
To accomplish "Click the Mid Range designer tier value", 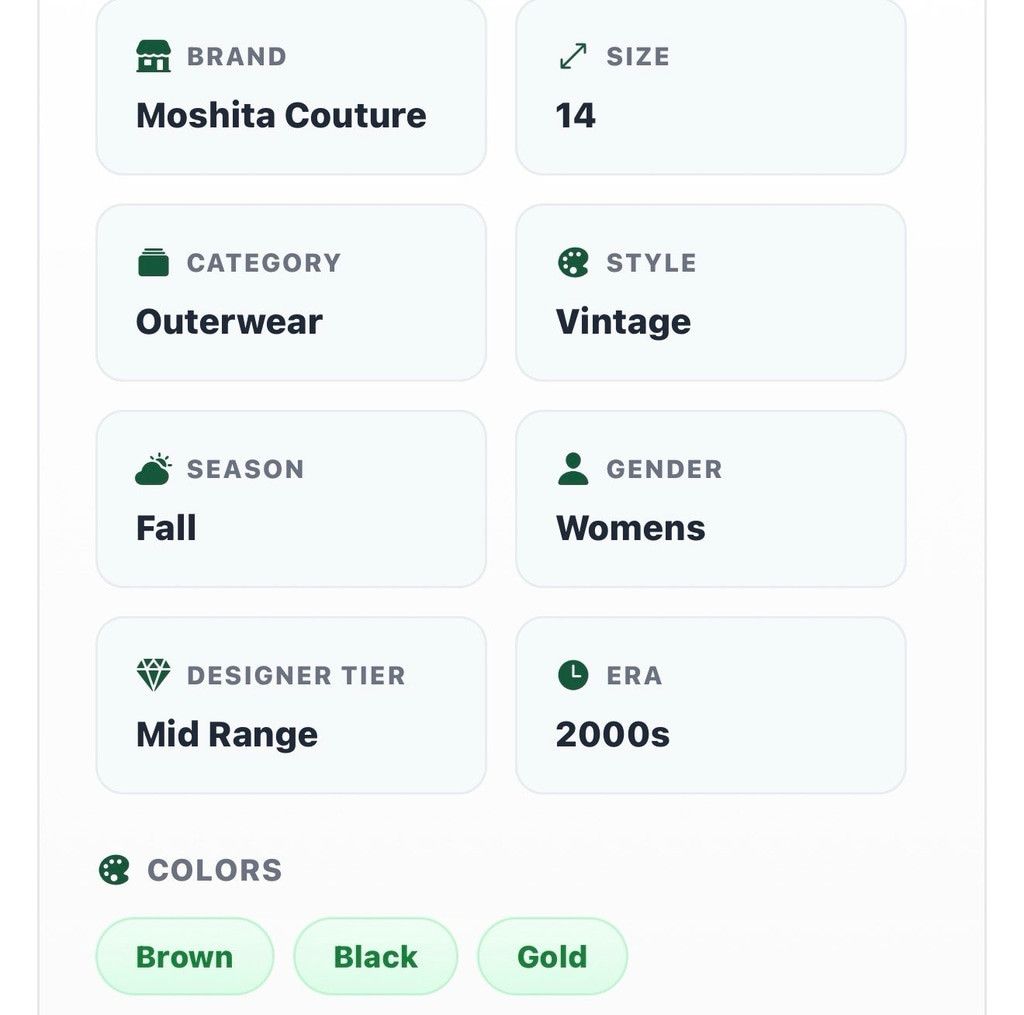I will pos(227,735).
